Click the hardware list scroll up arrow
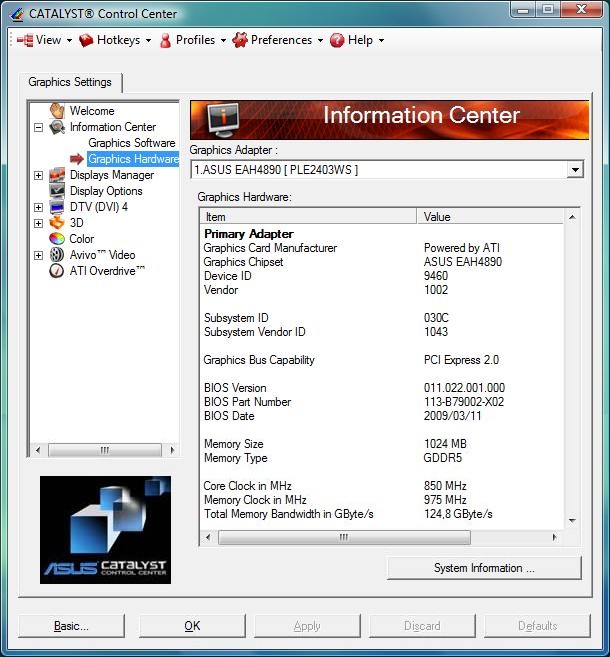610x657 pixels. pyautogui.click(x=572, y=217)
